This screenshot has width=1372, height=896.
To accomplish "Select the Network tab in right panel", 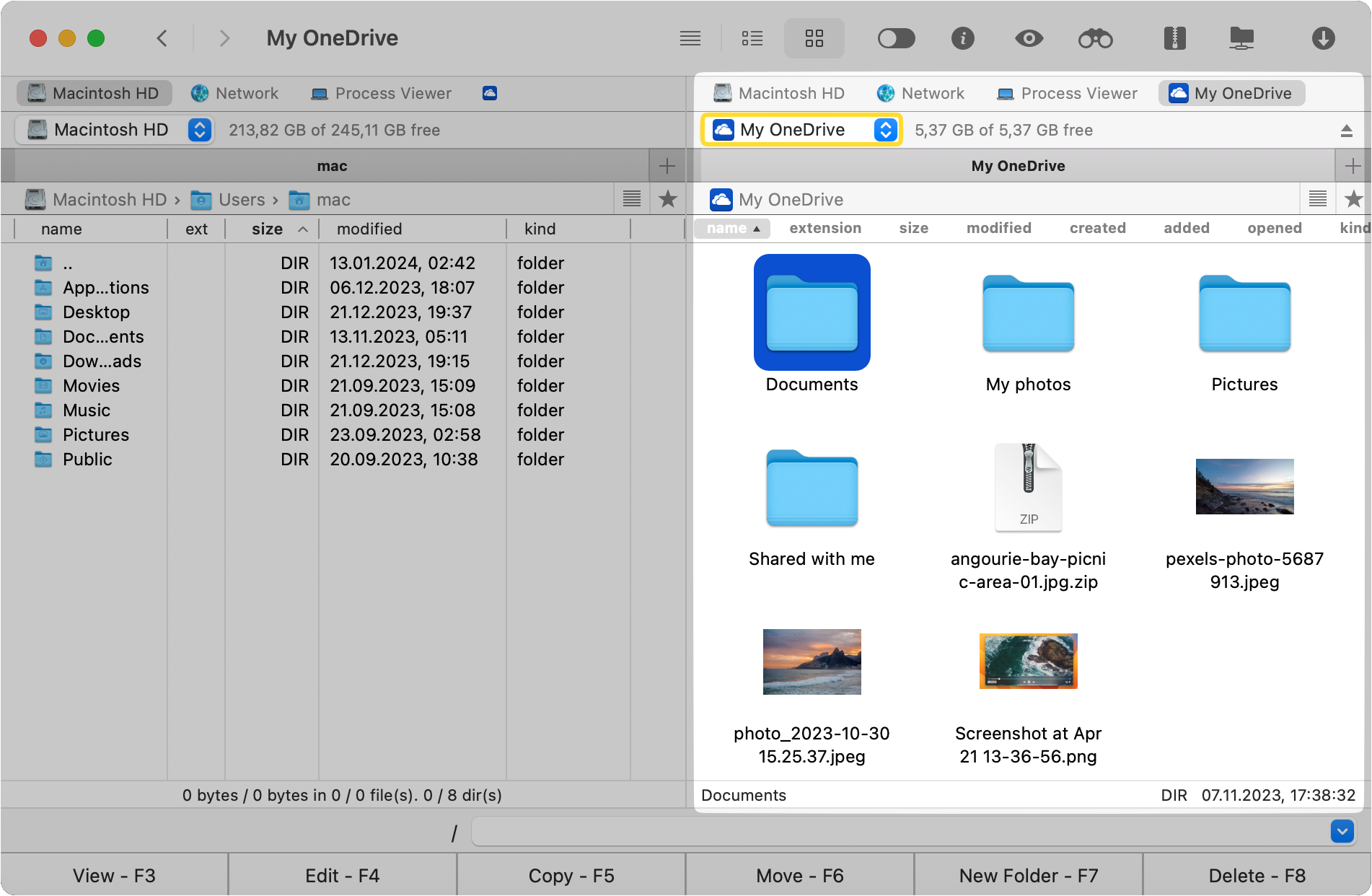I will tap(921, 93).
